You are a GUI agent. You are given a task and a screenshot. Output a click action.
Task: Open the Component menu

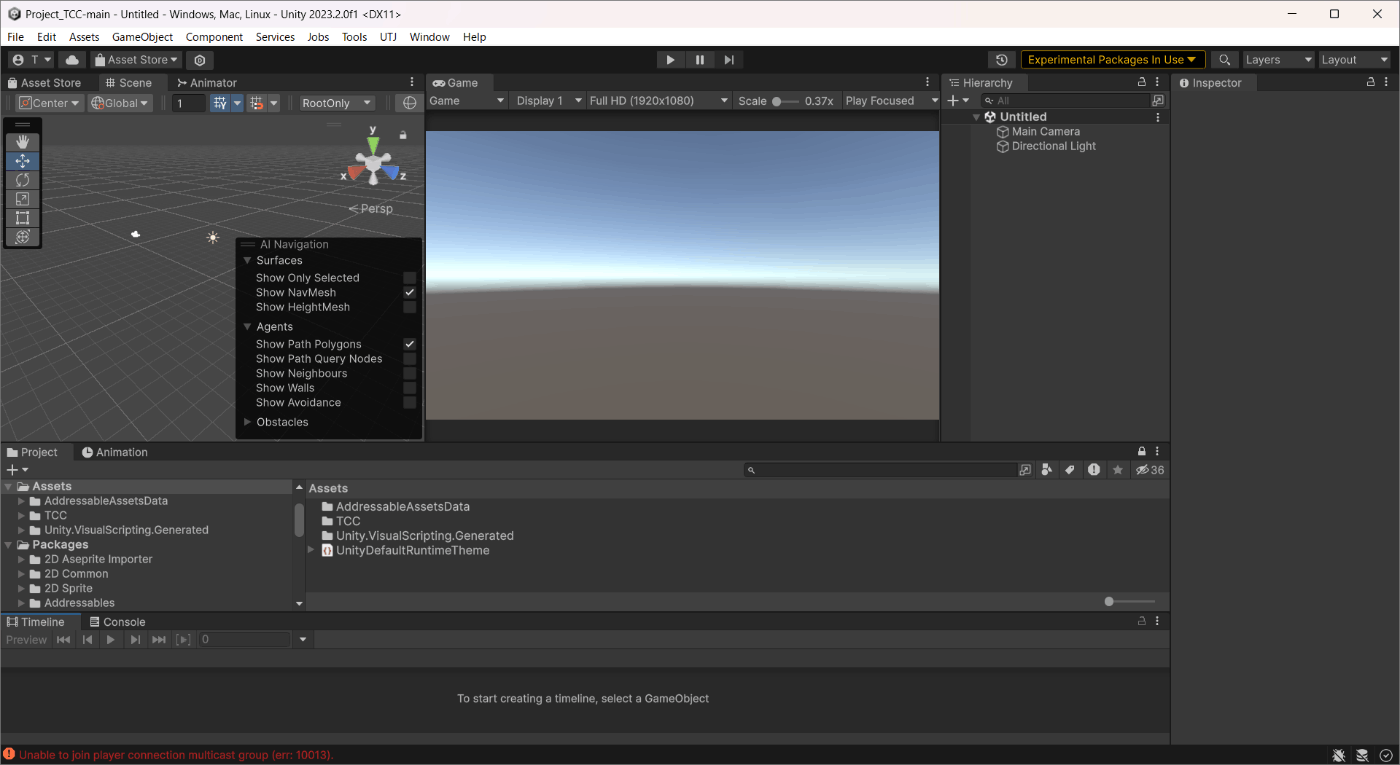click(x=214, y=37)
